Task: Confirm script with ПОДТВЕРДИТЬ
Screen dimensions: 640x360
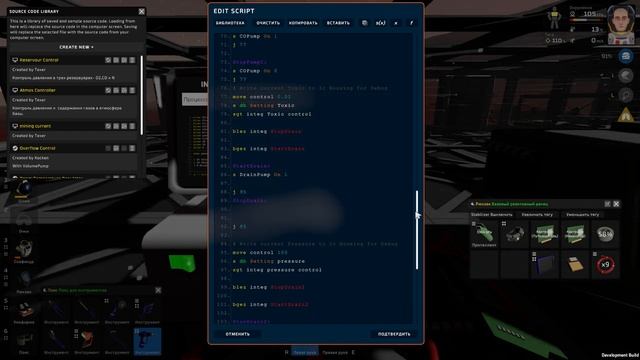Action: click(x=394, y=334)
